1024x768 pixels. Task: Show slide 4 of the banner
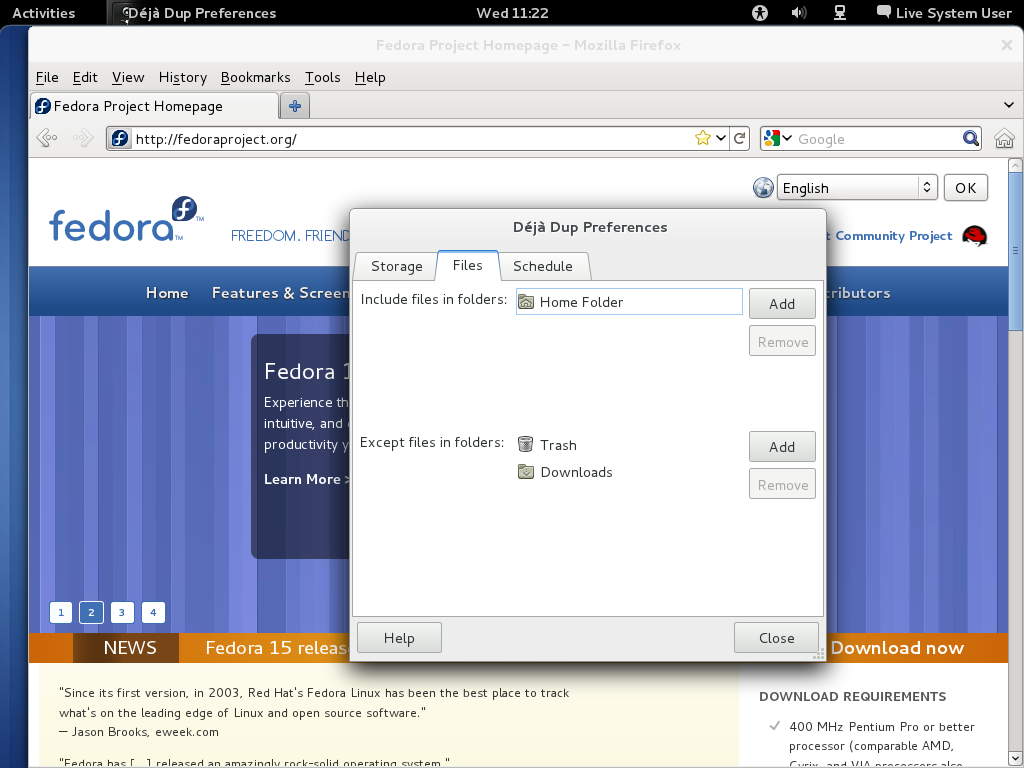pos(153,612)
